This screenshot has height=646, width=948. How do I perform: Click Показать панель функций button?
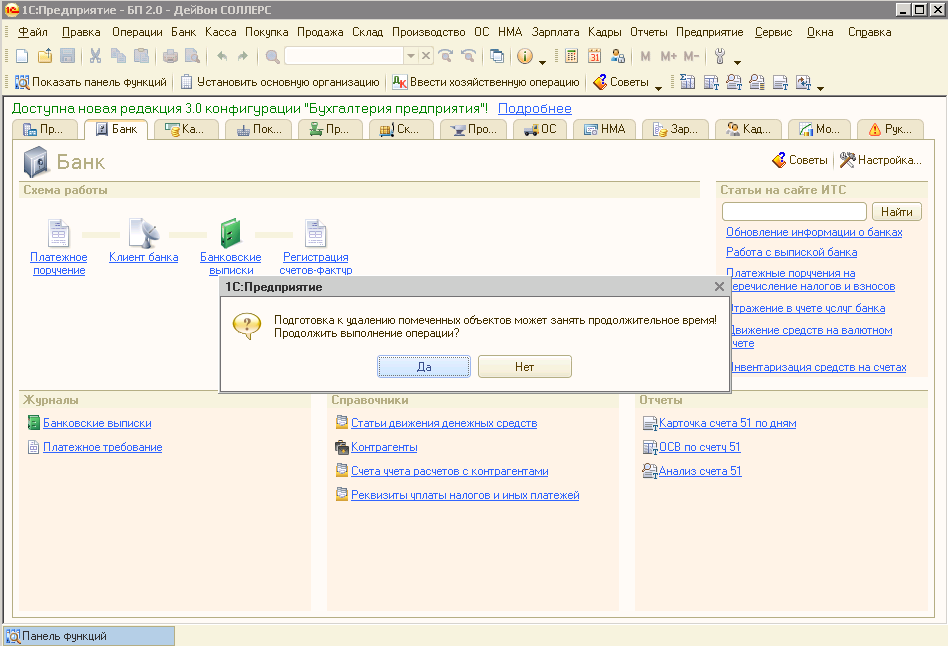91,82
